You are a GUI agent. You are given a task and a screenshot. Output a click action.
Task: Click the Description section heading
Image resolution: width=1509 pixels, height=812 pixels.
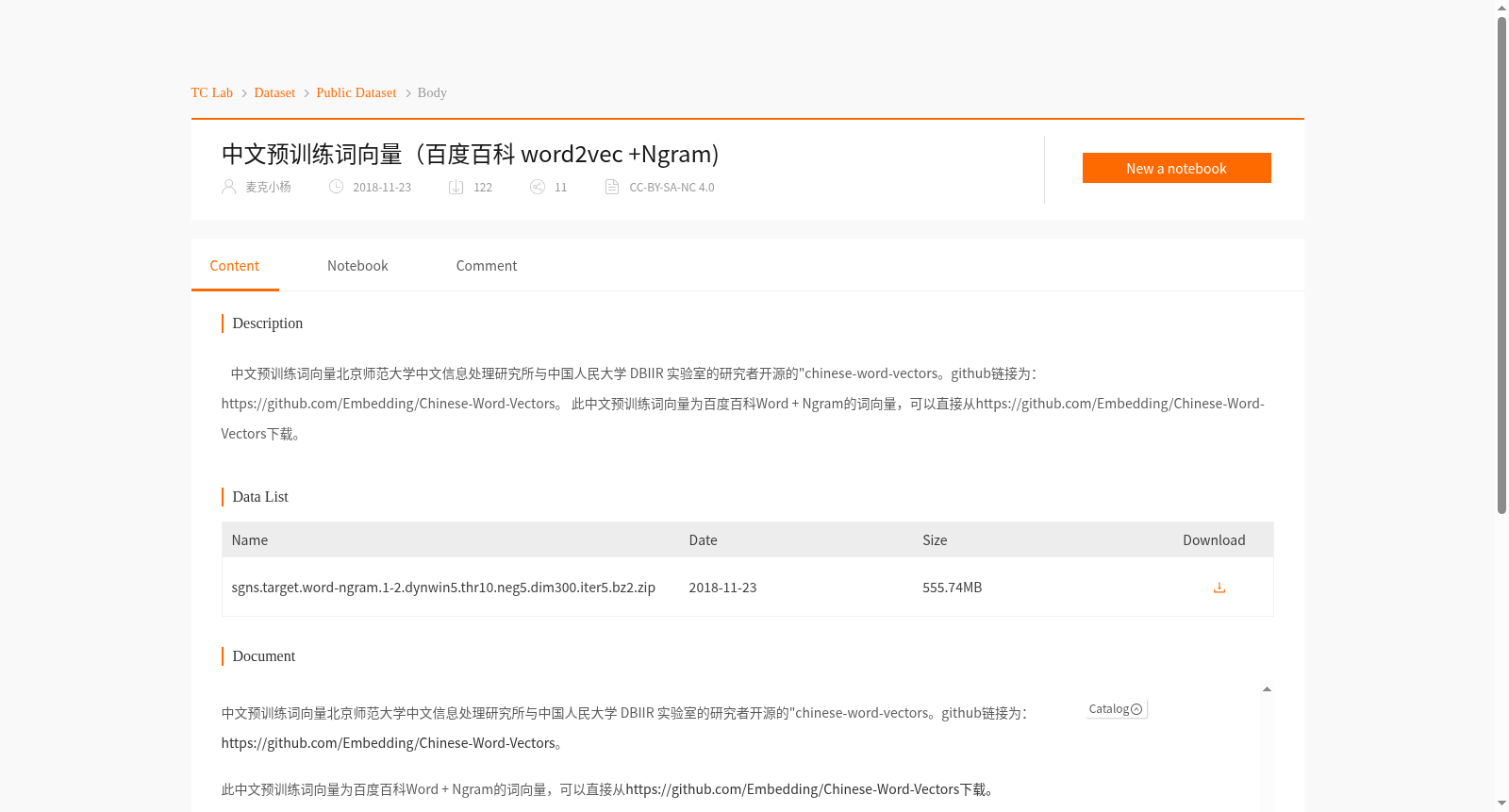pos(268,323)
